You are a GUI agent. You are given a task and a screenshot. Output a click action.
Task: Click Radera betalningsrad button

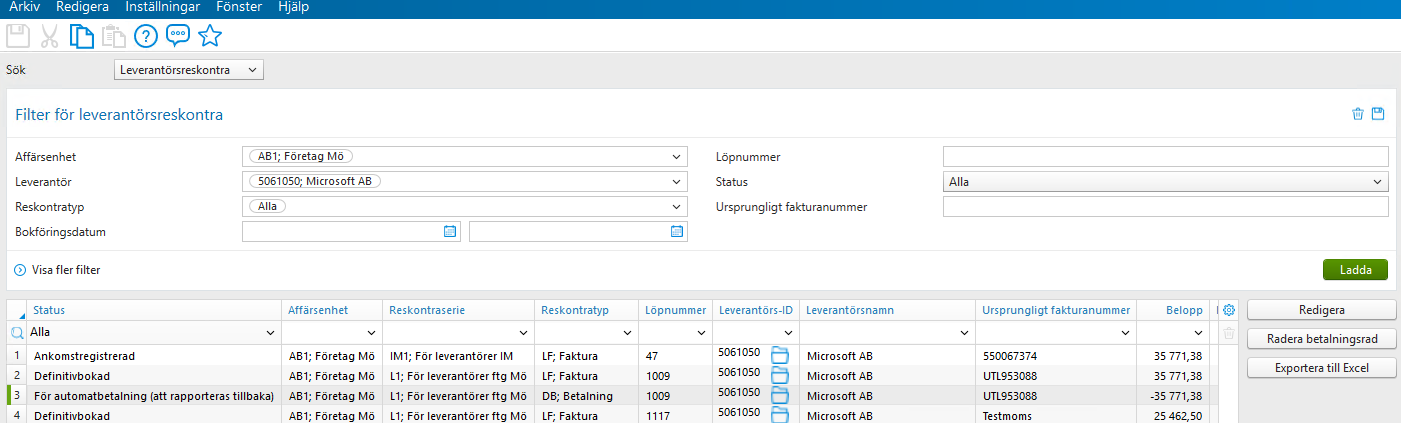coord(1321,339)
